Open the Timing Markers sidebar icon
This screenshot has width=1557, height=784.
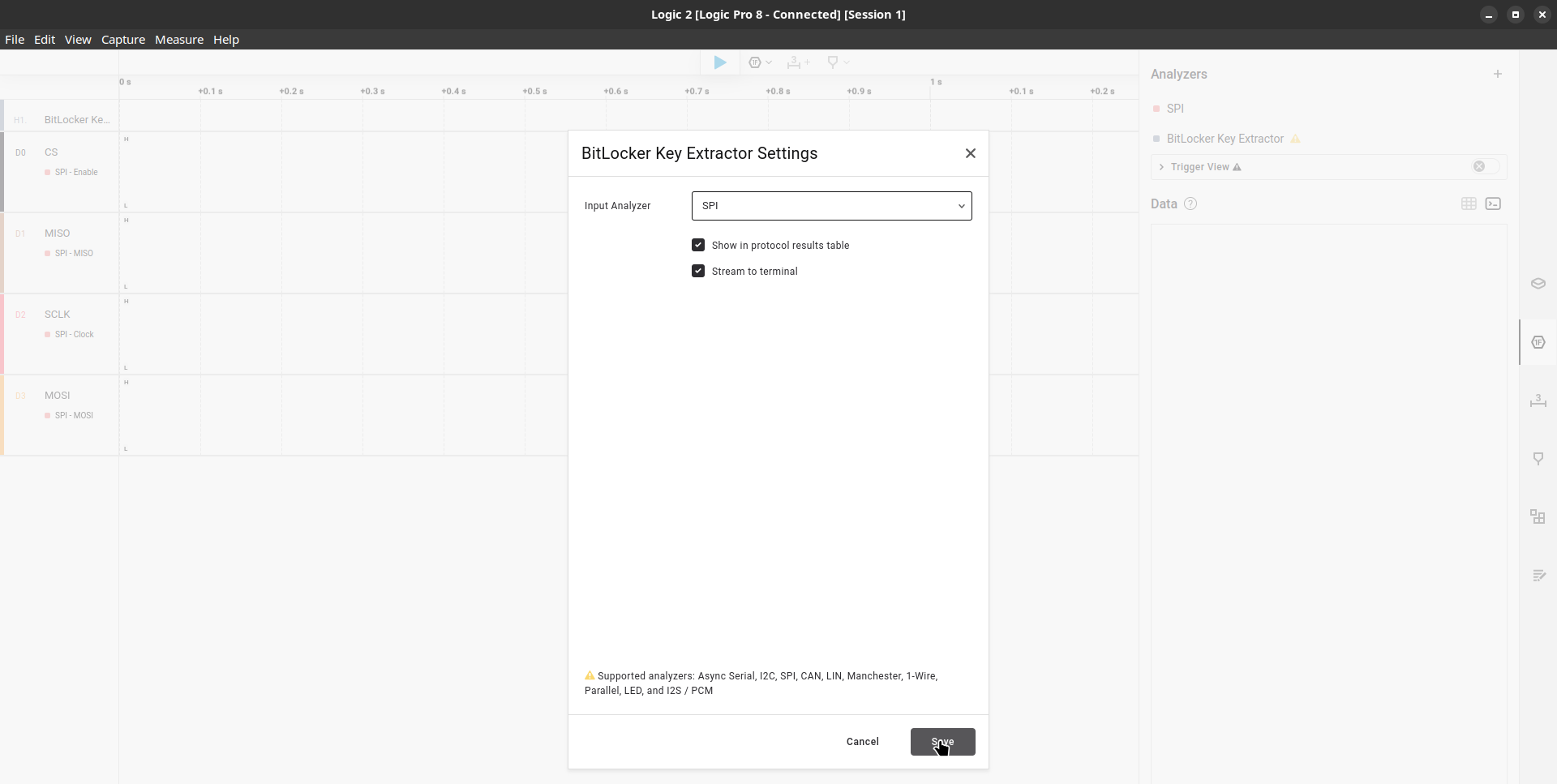coord(1538,459)
